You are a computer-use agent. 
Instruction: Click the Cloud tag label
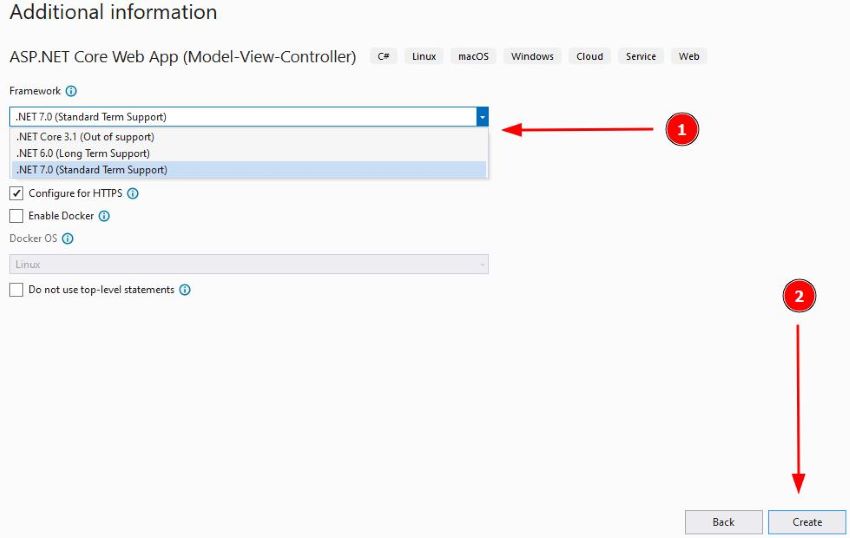(x=589, y=56)
